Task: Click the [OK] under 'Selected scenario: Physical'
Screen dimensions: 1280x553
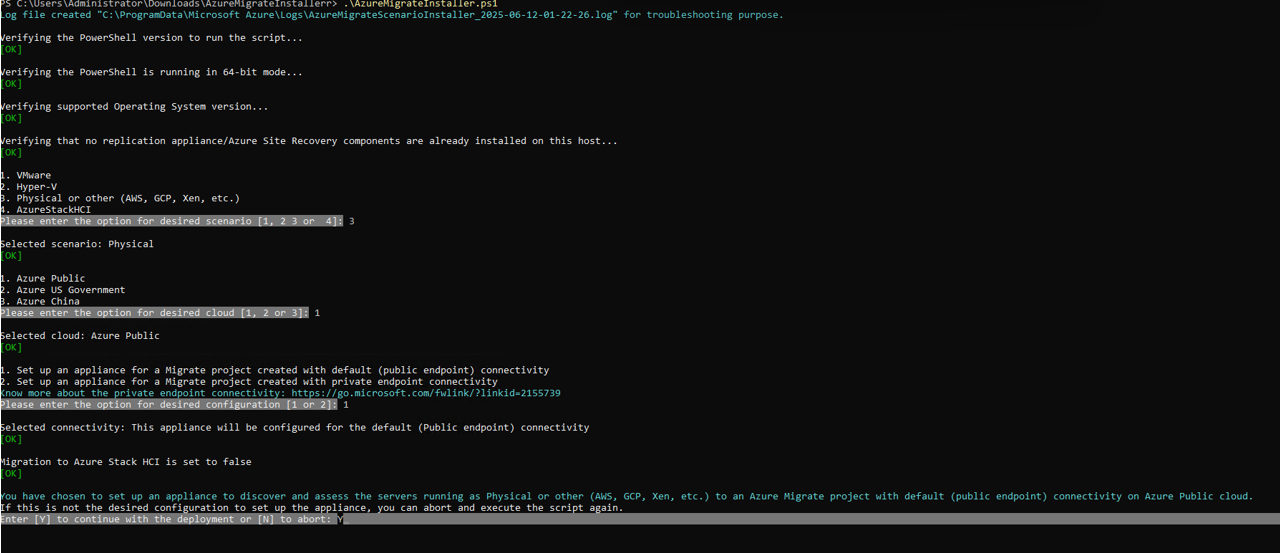Action: click(x=11, y=256)
